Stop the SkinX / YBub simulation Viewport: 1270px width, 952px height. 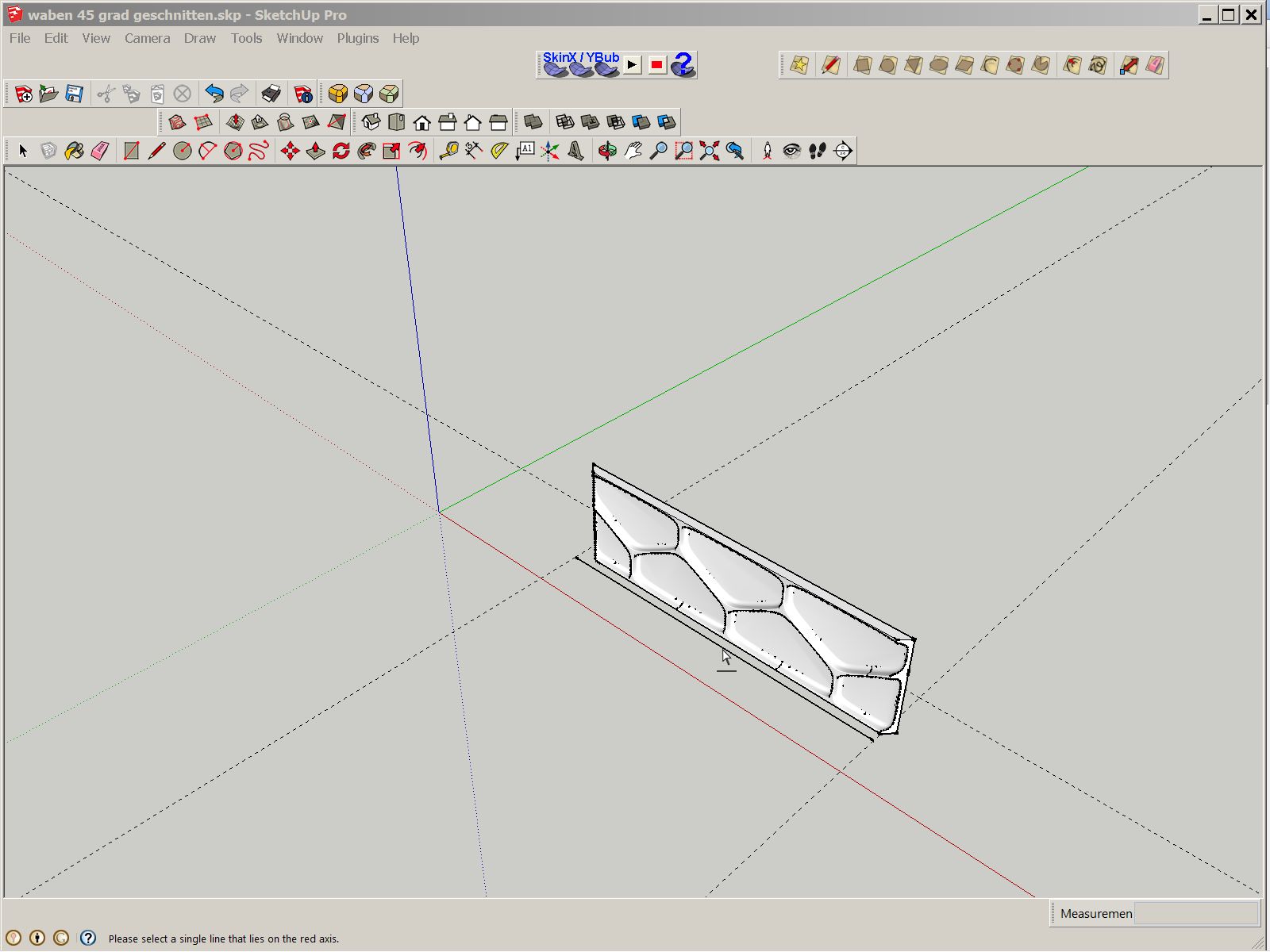(x=657, y=65)
